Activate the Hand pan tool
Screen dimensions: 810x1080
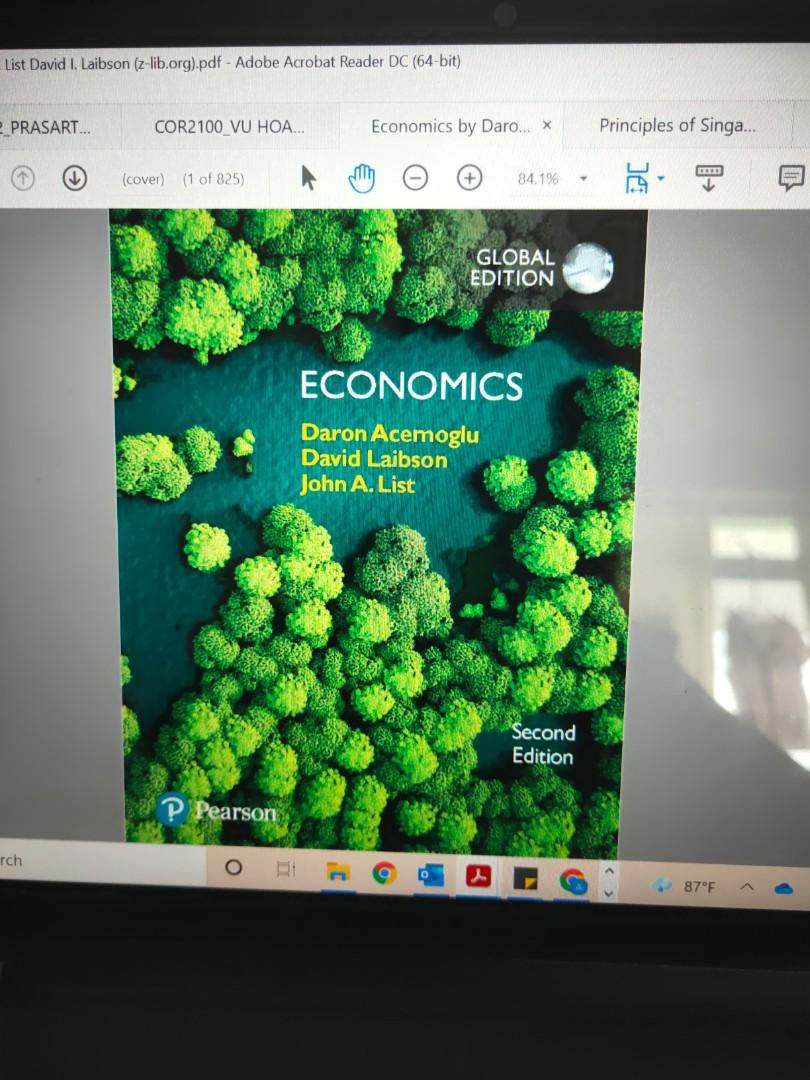[x=361, y=176]
